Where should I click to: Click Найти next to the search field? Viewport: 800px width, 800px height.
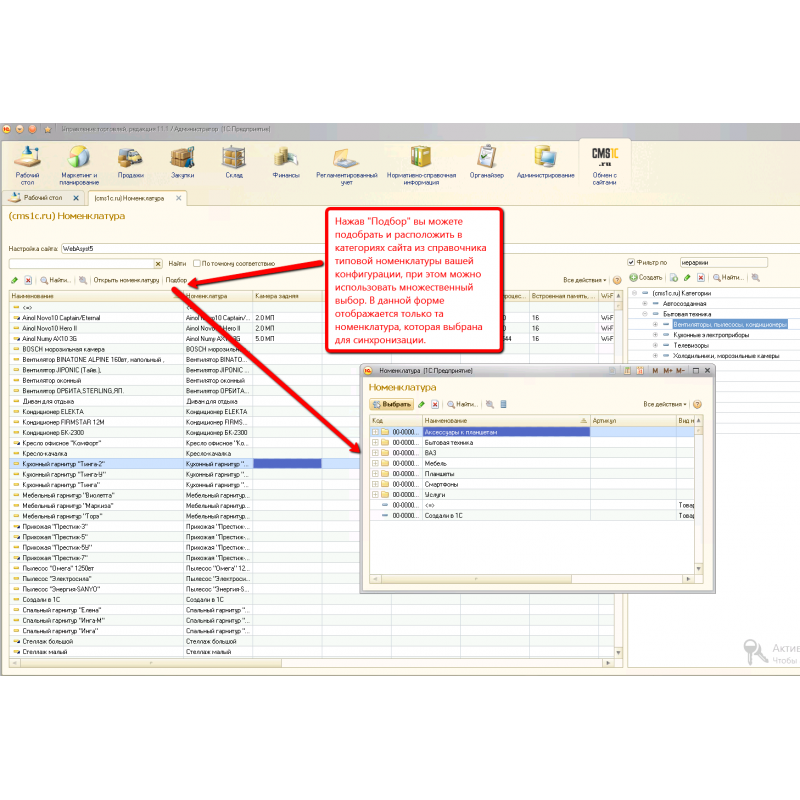click(177, 264)
